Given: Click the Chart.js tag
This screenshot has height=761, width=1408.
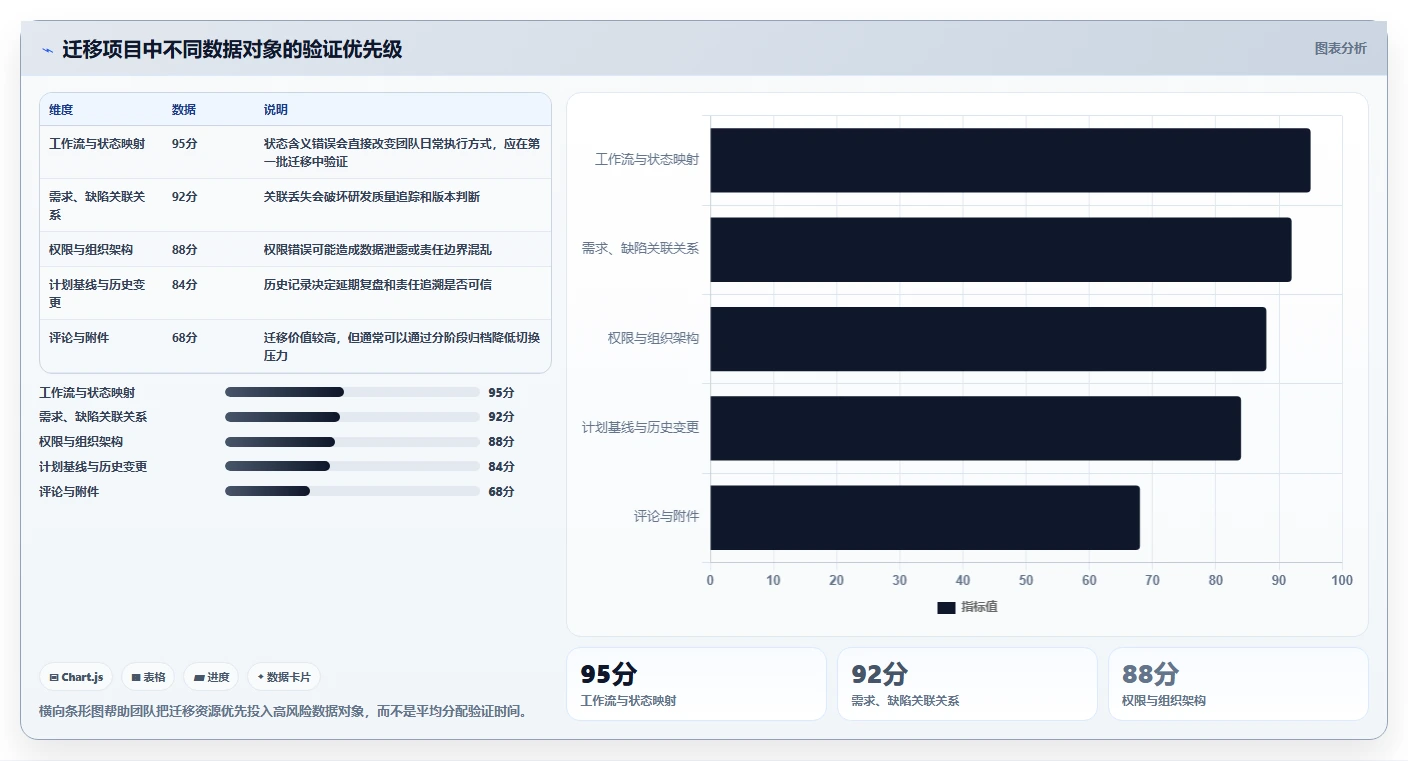Looking at the screenshot, I should pos(77,677).
